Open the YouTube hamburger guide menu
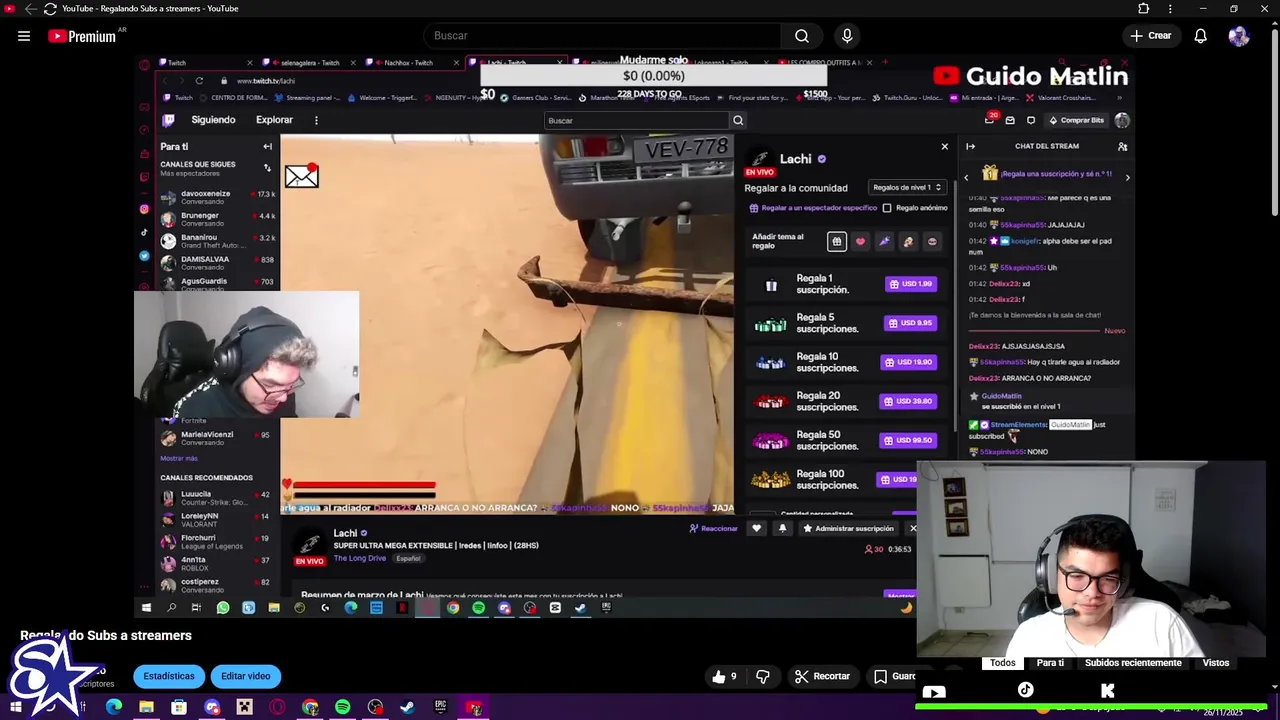 pyautogui.click(x=24, y=36)
